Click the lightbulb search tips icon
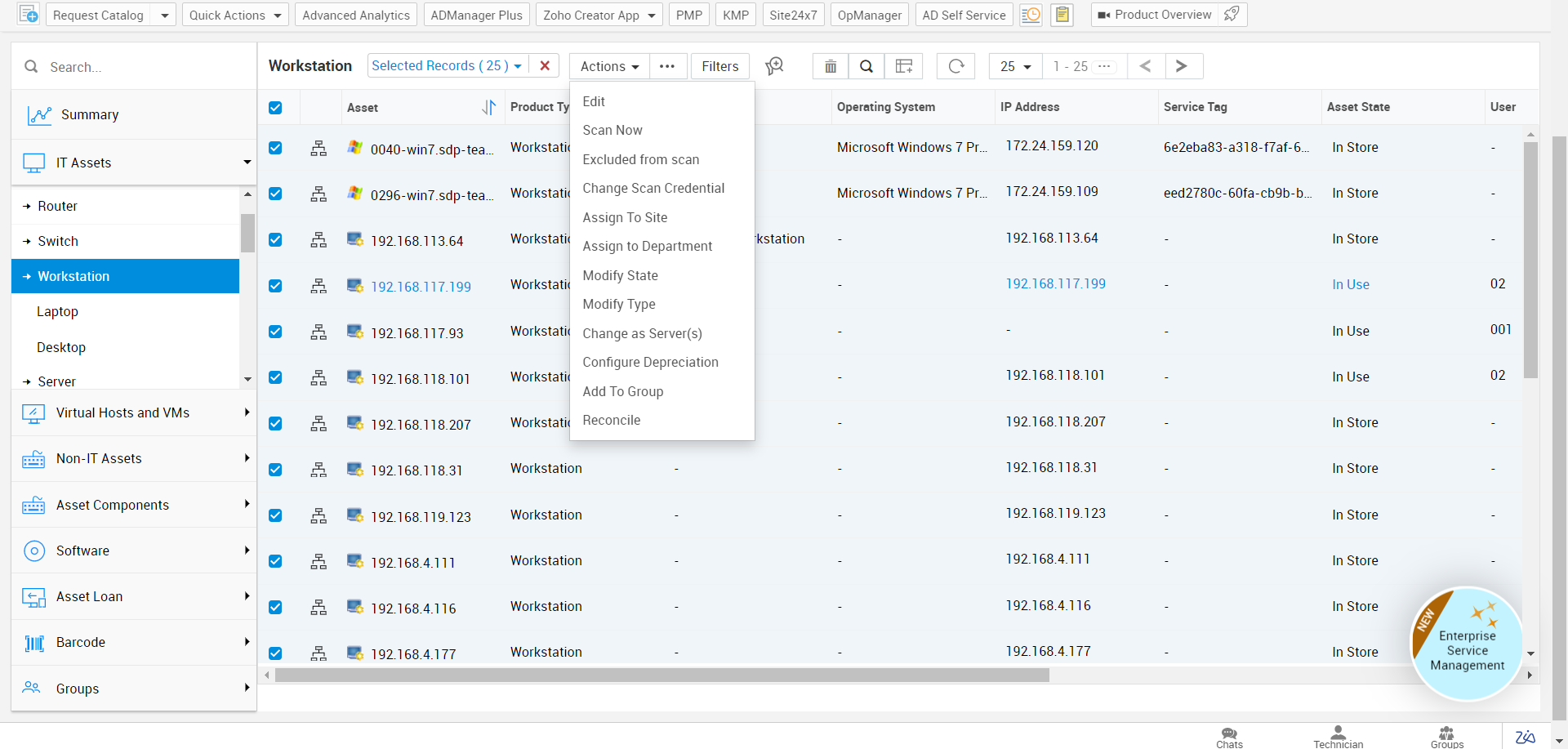Screen dimensions: 1568x749 (774, 66)
